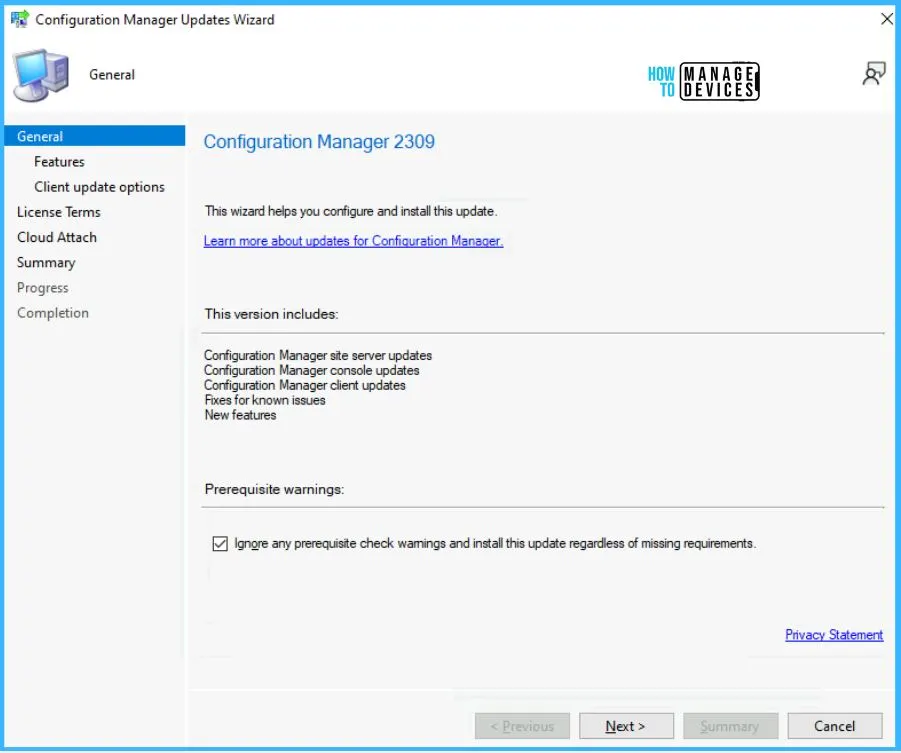The image size is (901, 753).
Task: Open the Client update options sub-step
Action: [x=99, y=187]
